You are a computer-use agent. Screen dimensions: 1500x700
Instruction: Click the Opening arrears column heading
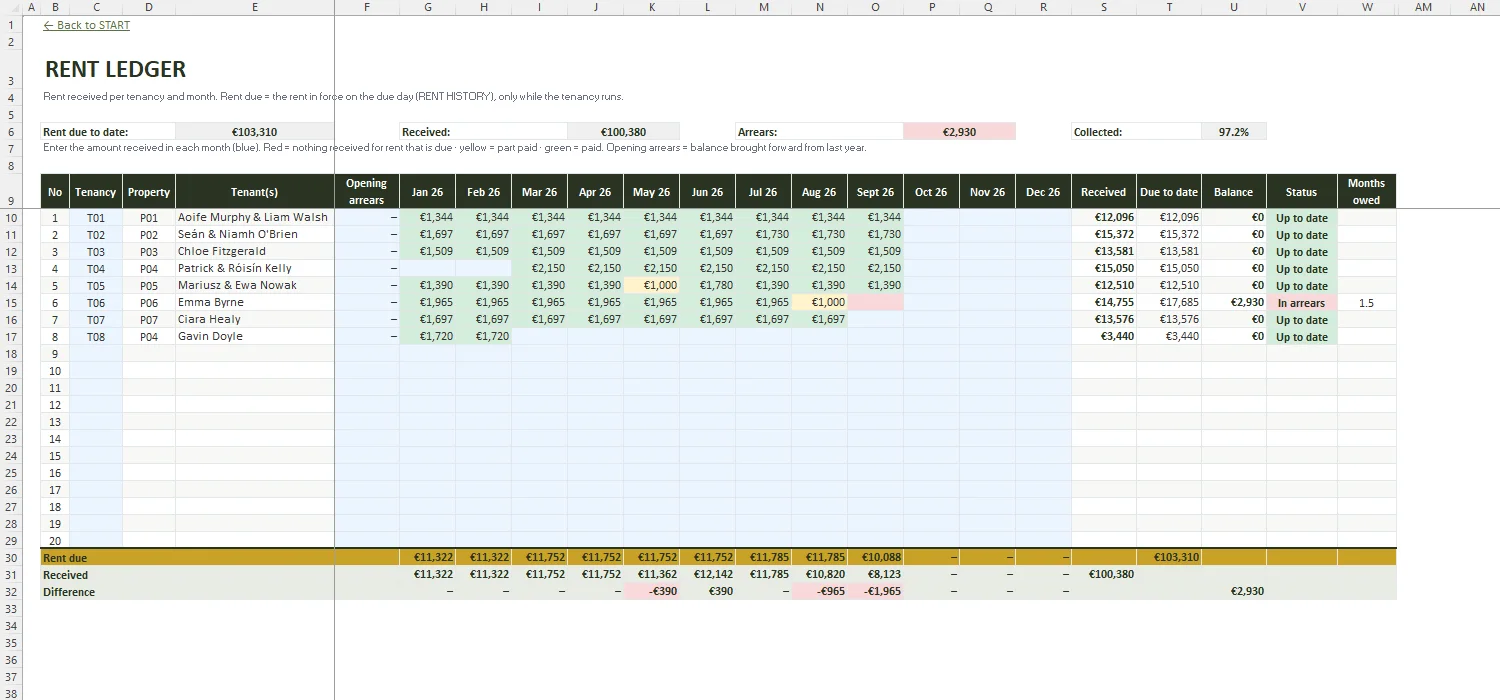(366, 191)
